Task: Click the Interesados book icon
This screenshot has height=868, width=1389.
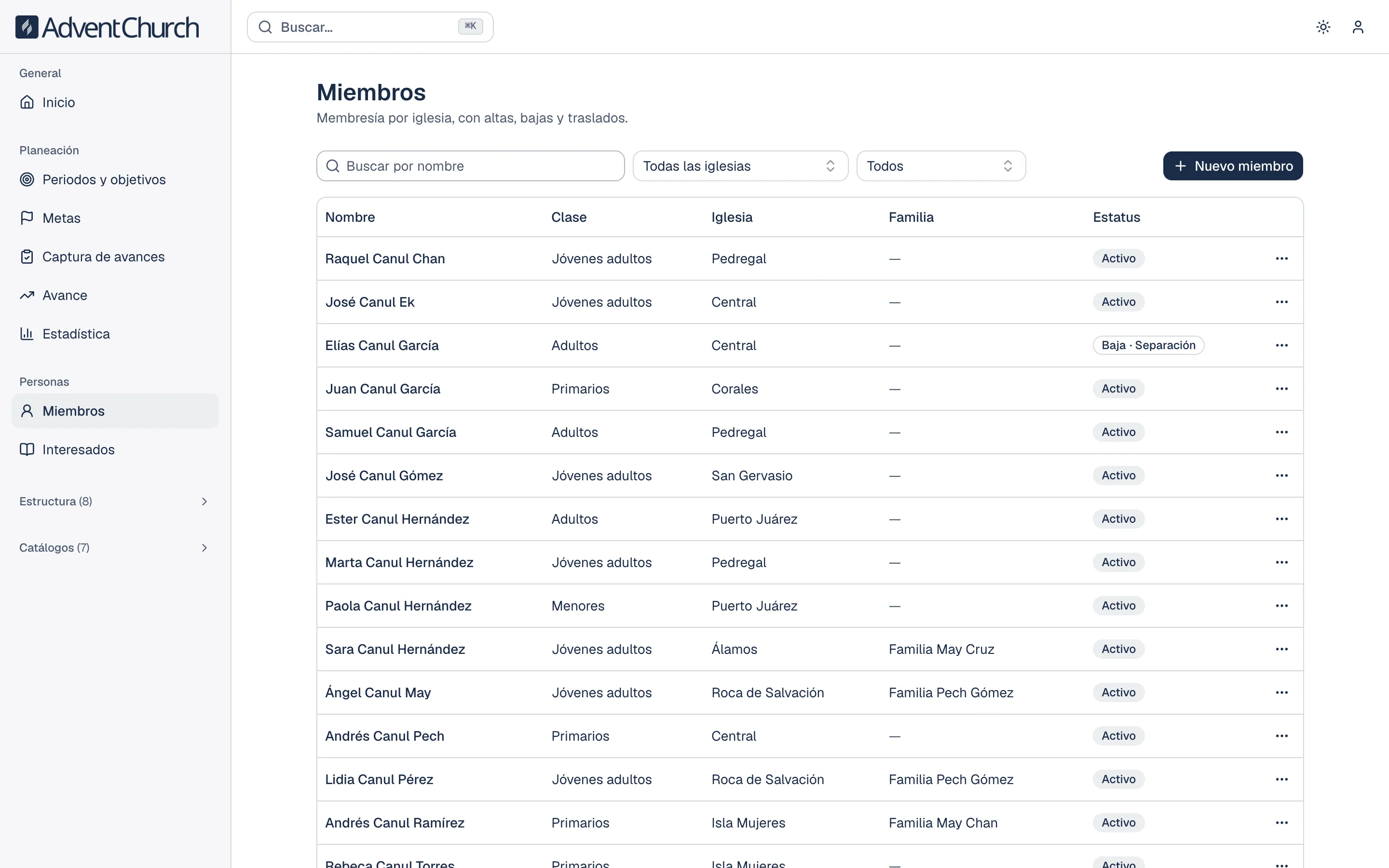Action: point(27,449)
